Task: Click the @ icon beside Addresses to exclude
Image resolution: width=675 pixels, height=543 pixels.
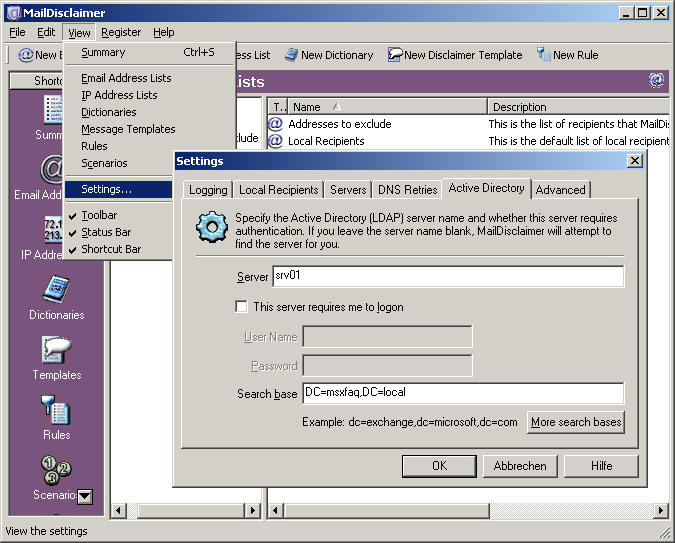Action: 276,124
